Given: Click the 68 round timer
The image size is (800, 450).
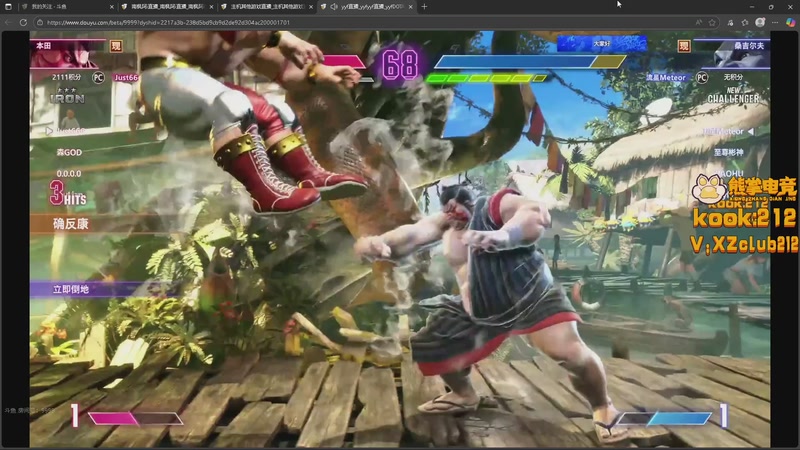Looking at the screenshot, I should [x=400, y=65].
